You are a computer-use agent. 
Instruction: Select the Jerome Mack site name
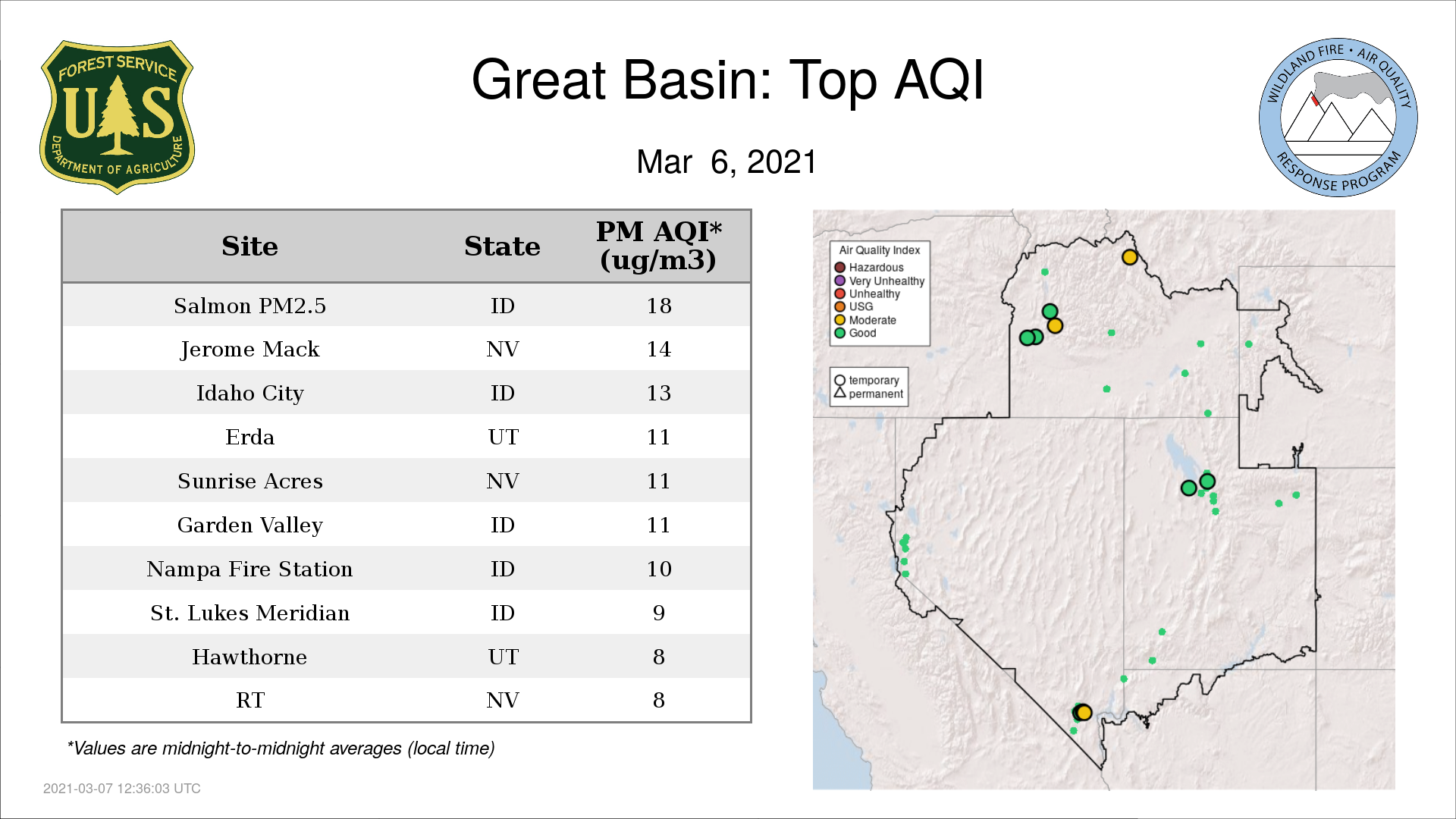pos(249,350)
